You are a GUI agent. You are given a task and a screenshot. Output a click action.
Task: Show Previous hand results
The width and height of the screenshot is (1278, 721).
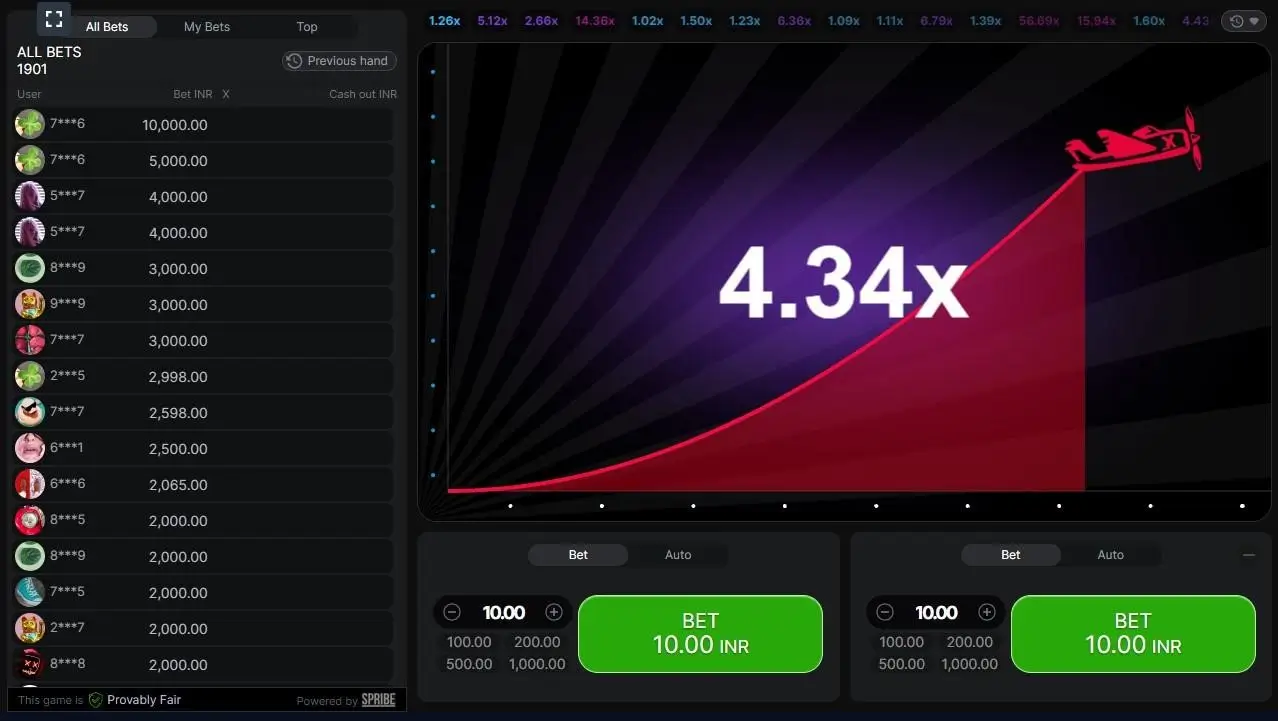coord(338,61)
